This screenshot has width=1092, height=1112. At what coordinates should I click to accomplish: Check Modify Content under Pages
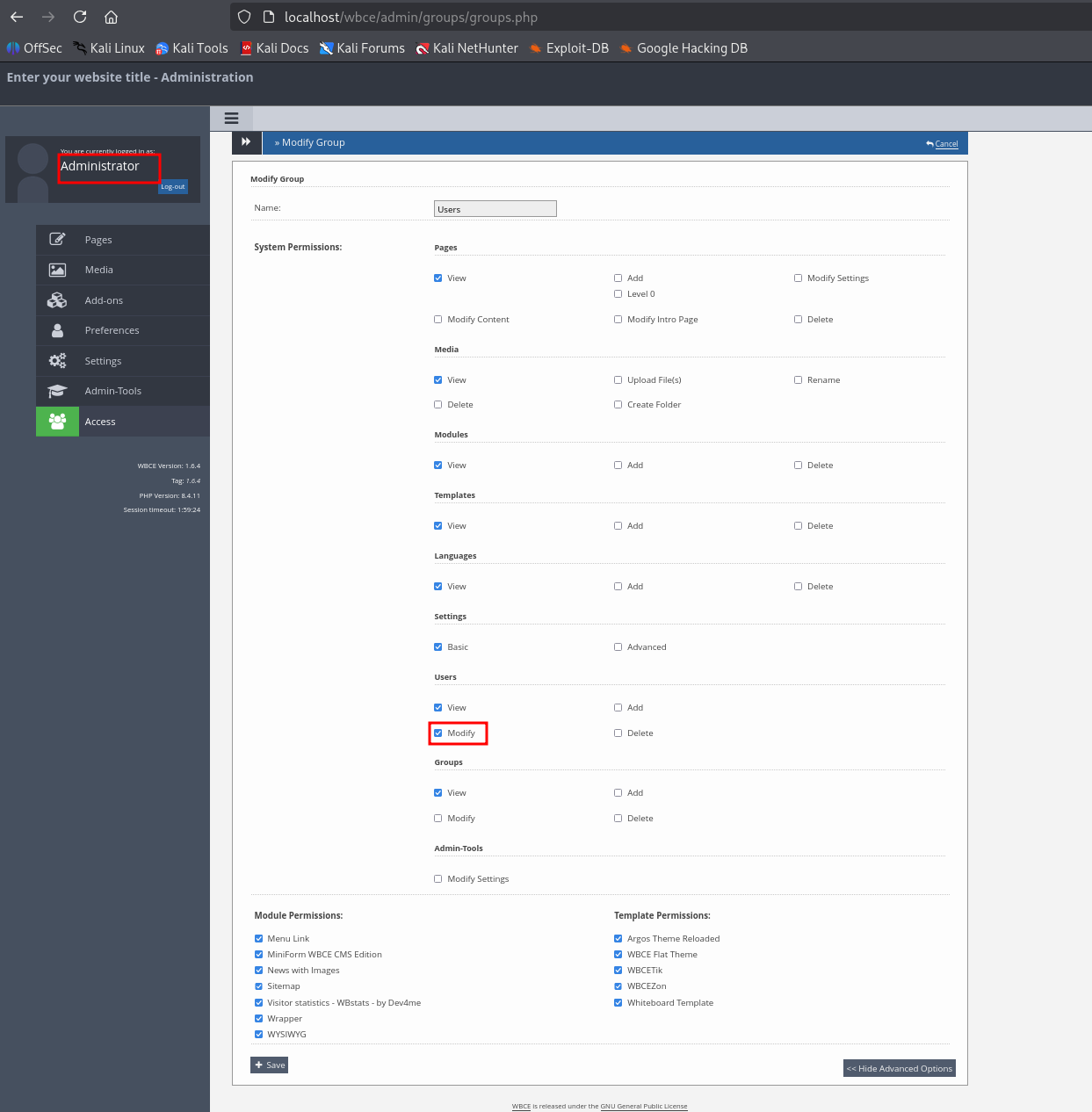tap(438, 319)
